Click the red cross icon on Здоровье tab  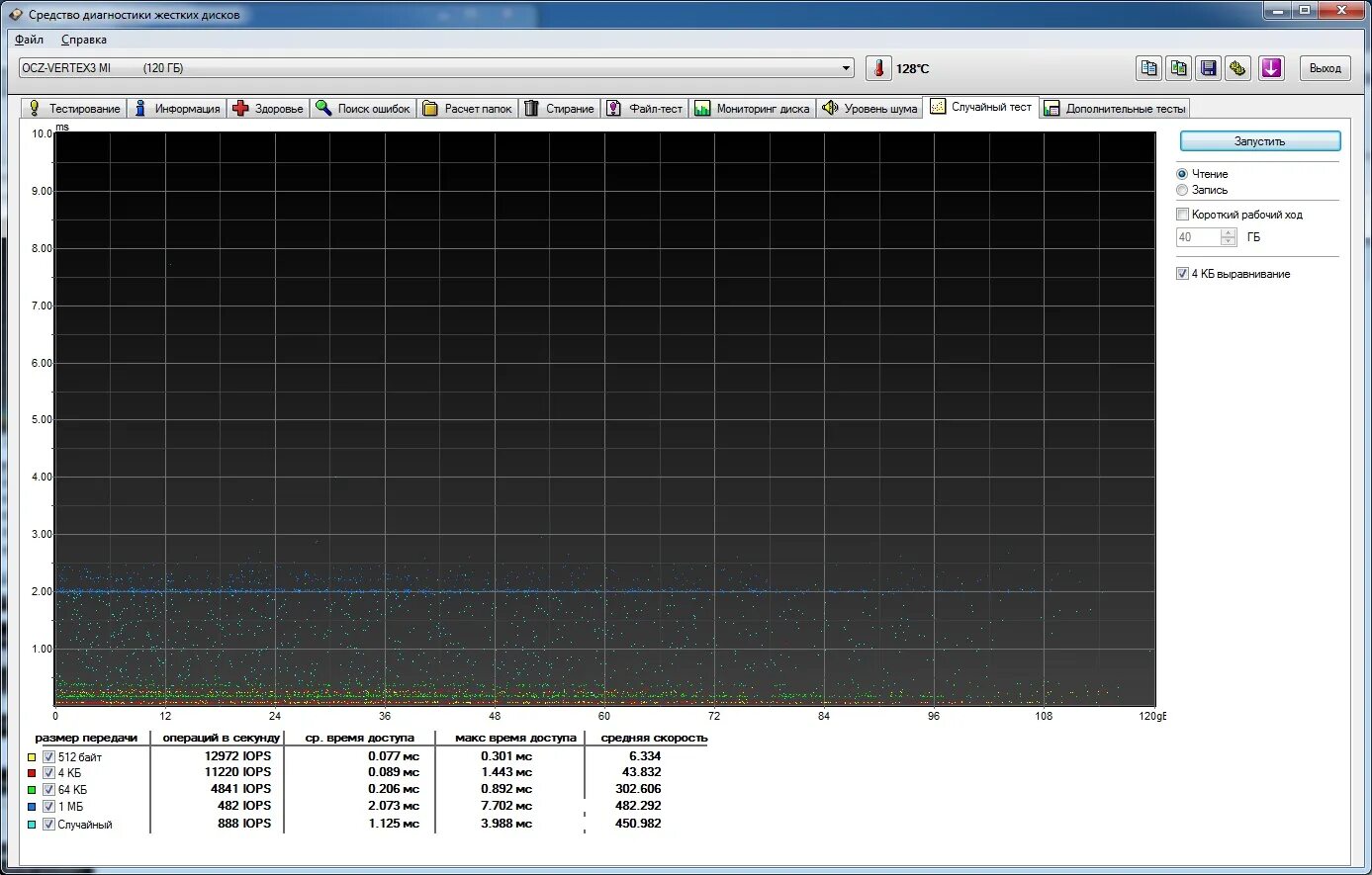[240, 109]
